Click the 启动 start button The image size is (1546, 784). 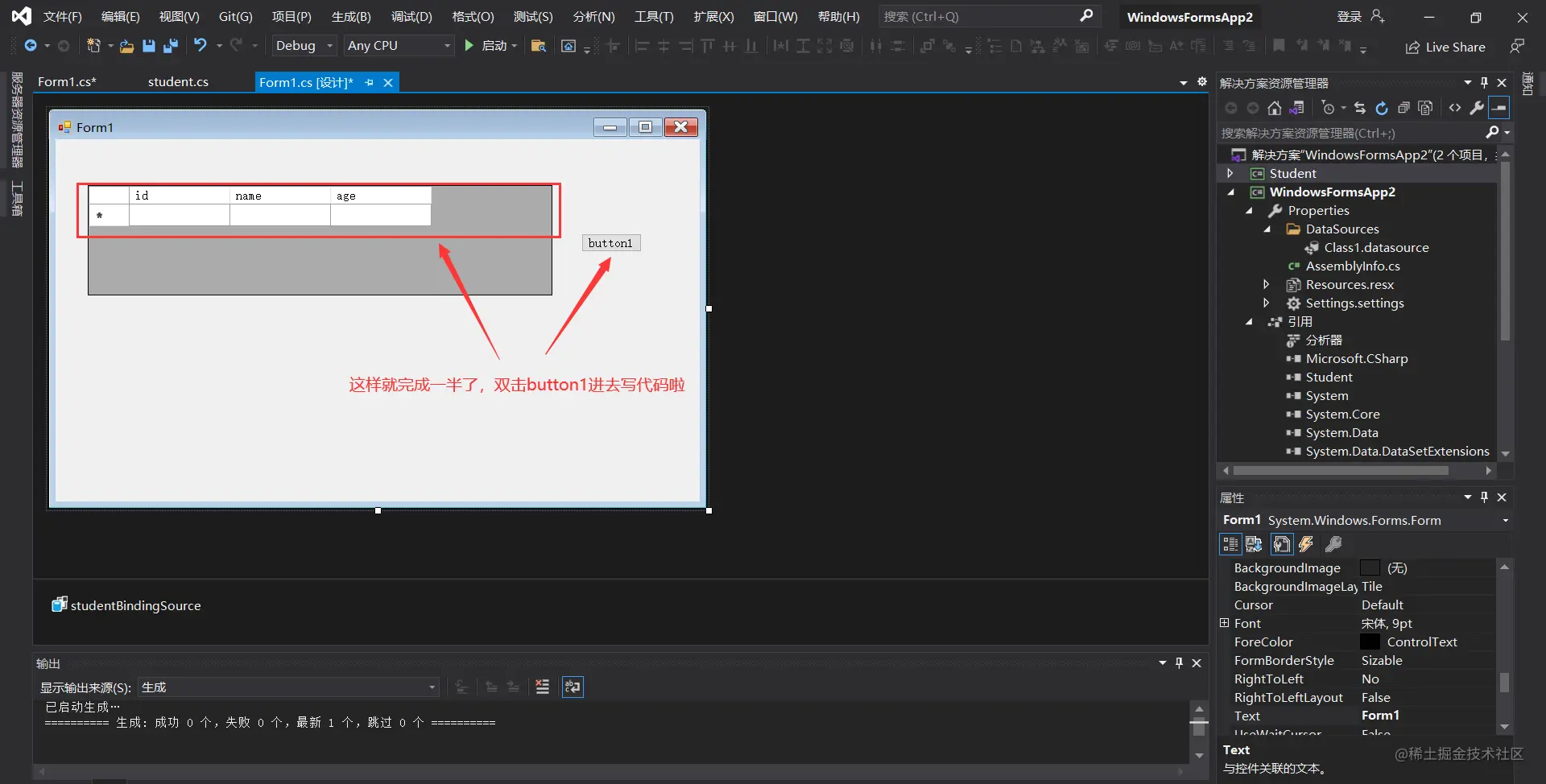click(x=490, y=46)
